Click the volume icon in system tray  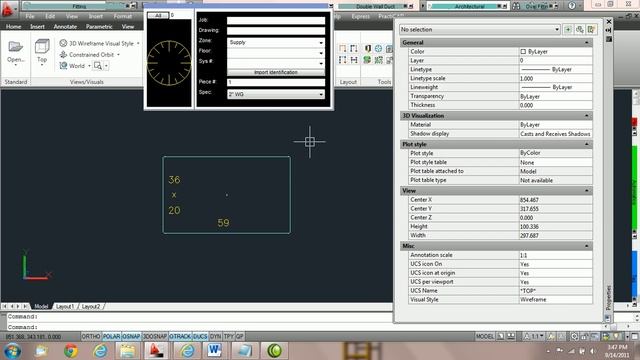593,351
